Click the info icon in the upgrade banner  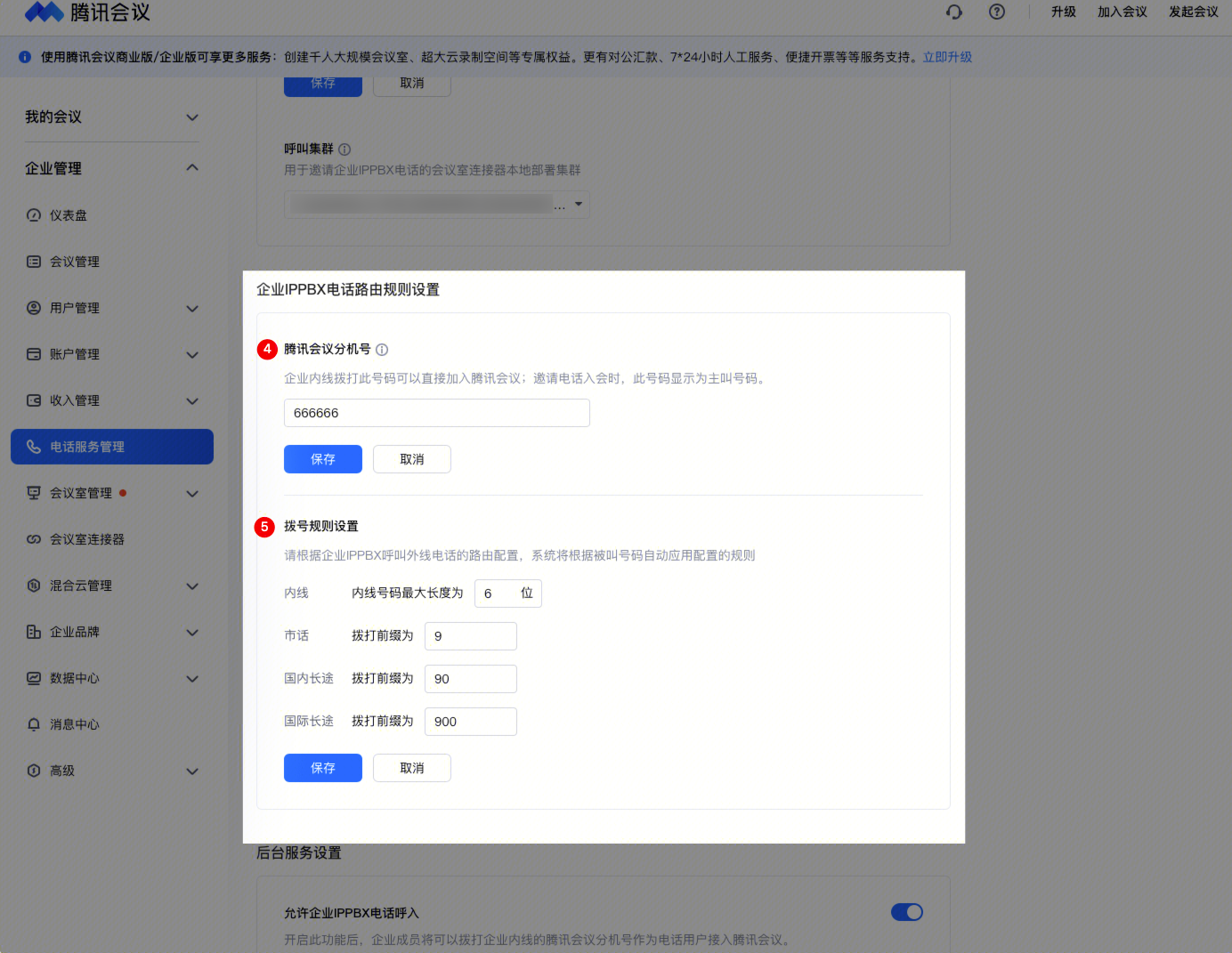click(25, 57)
